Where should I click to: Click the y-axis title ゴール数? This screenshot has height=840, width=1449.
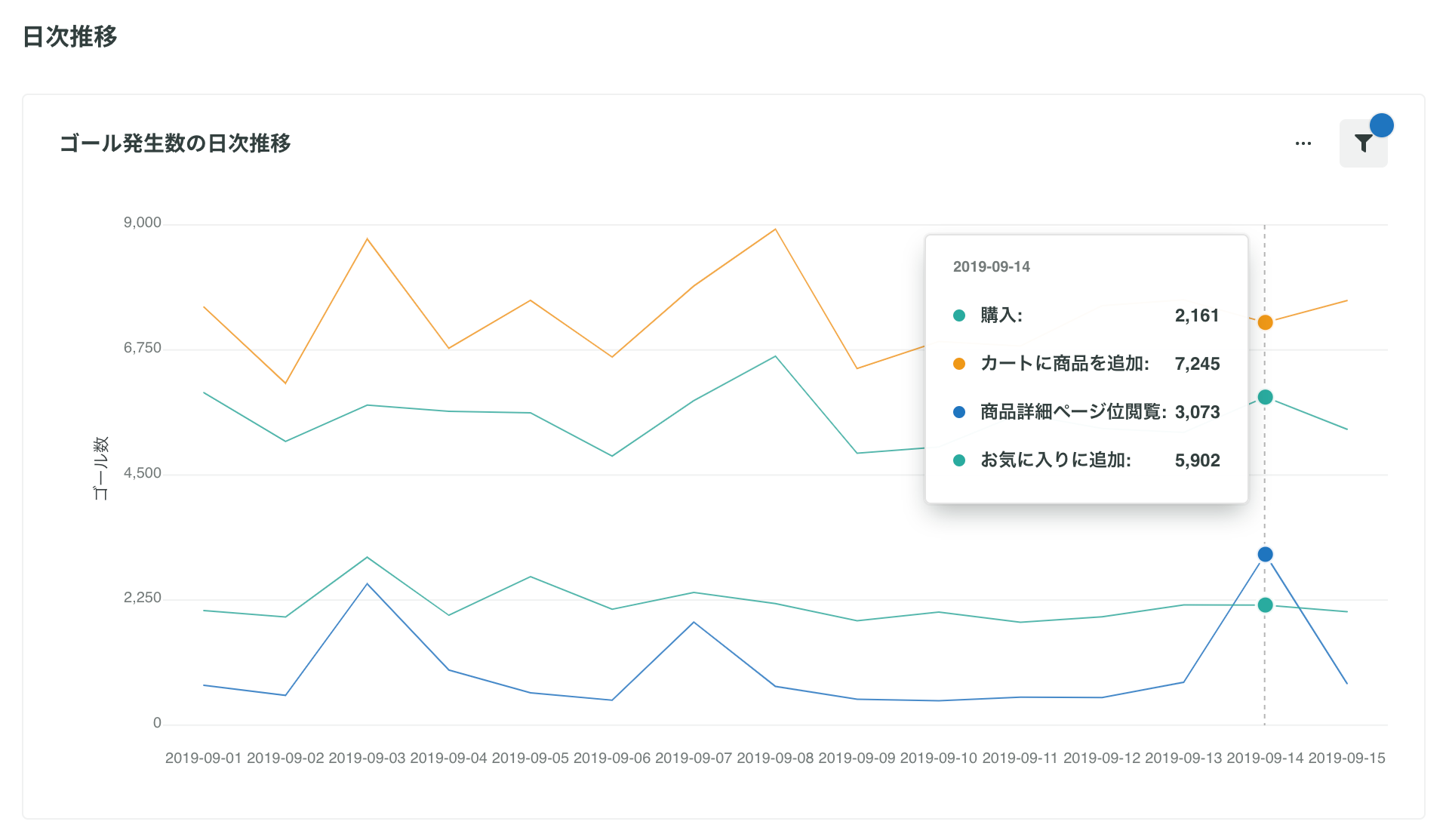[x=101, y=468]
